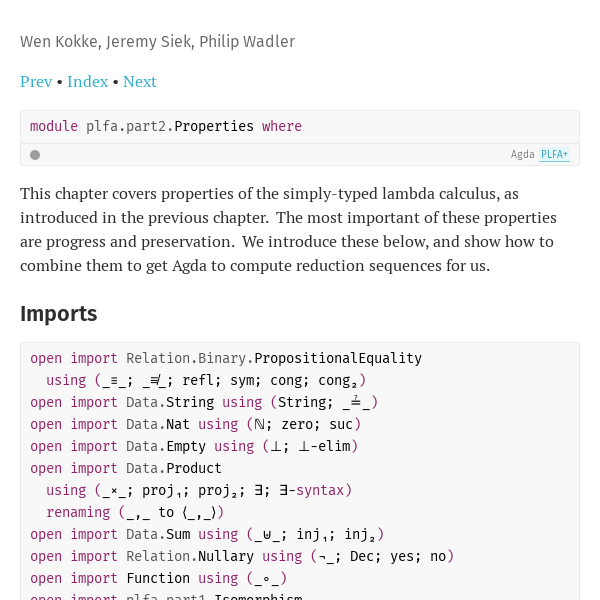
Task: Open the Data.Nat module link
Action: pos(158,424)
